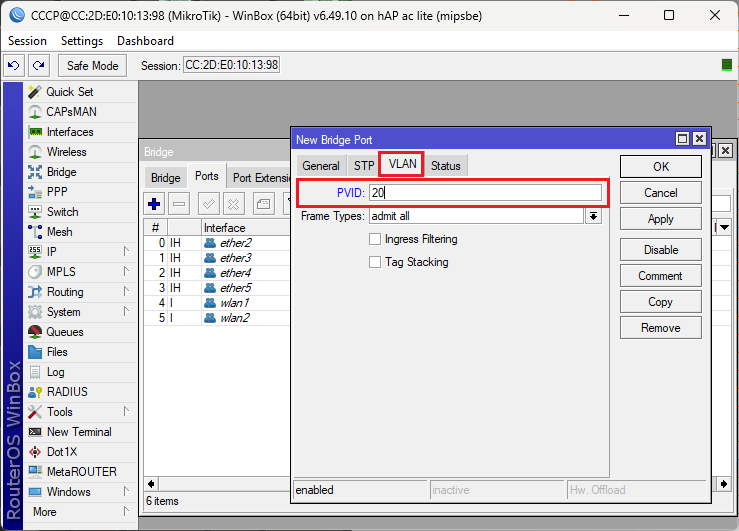739x531 pixels.
Task: Open Mesh in sidebar
Action: pos(59,232)
